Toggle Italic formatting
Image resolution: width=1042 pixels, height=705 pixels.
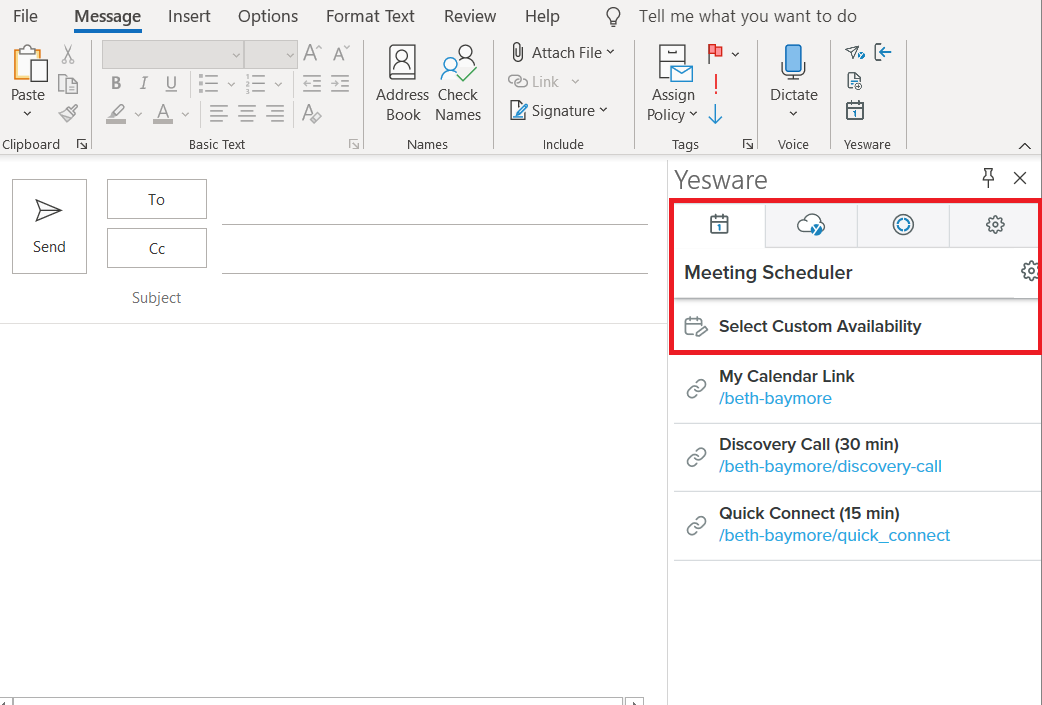point(144,83)
